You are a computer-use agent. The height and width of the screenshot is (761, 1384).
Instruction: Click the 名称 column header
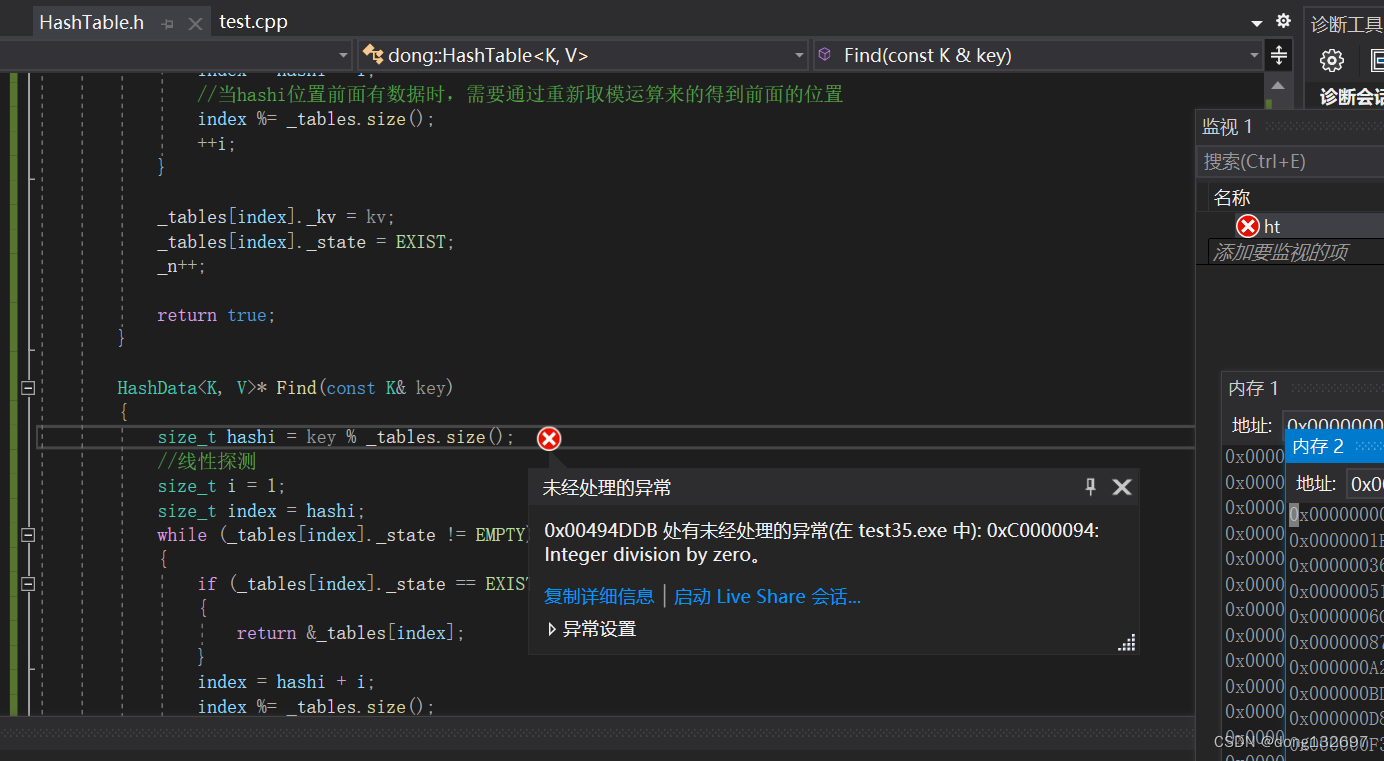tap(1232, 197)
